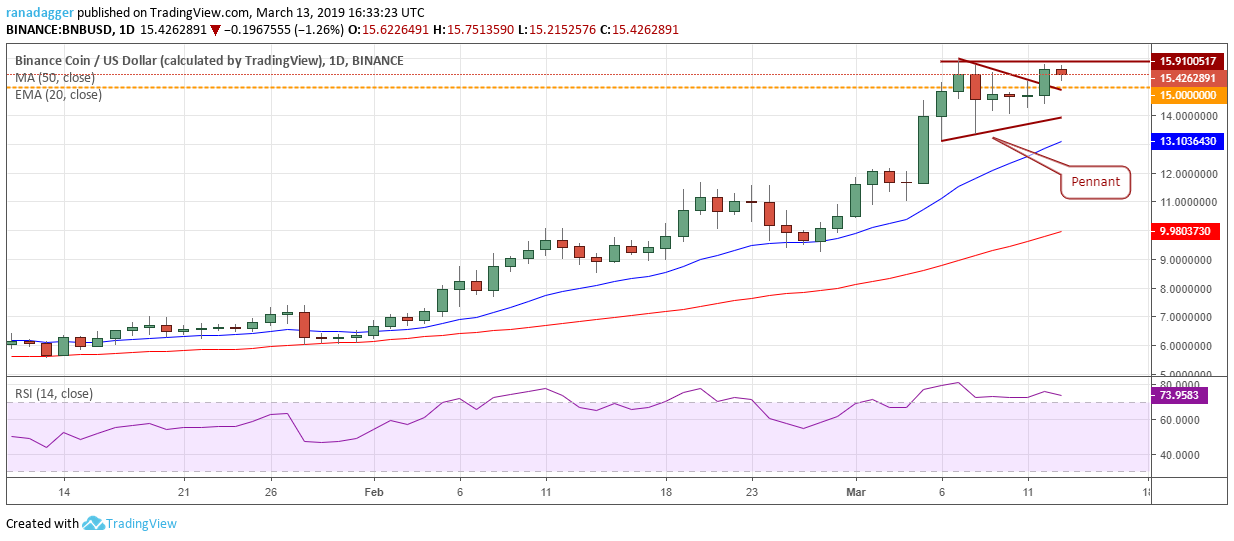Click the Created with text
Image resolution: width=1234 pixels, height=541 pixels.
[42, 524]
